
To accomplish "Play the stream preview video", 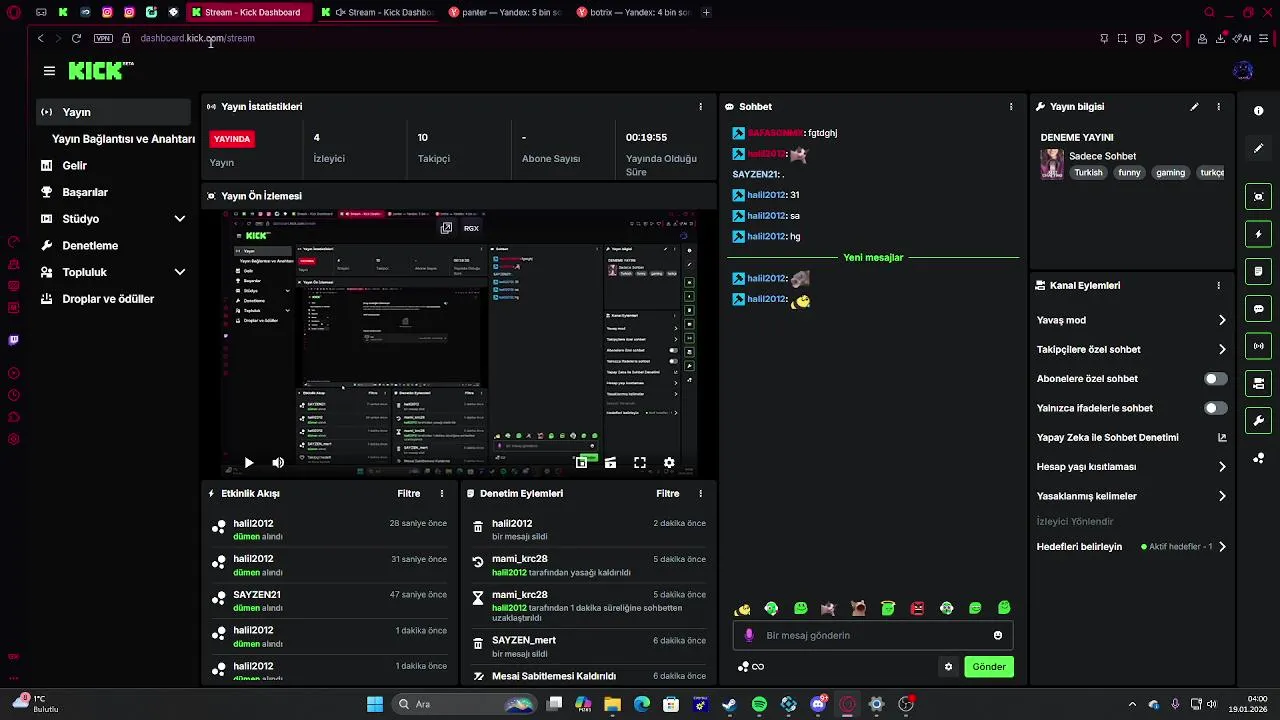I will point(249,463).
